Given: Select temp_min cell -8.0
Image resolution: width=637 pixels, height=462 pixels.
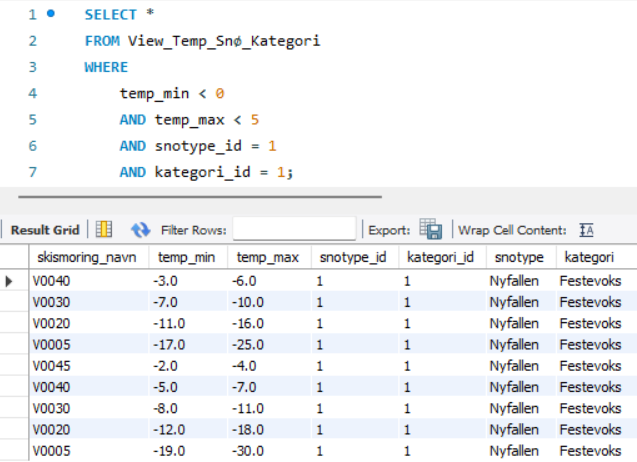Looking at the screenshot, I should click(x=188, y=408).
